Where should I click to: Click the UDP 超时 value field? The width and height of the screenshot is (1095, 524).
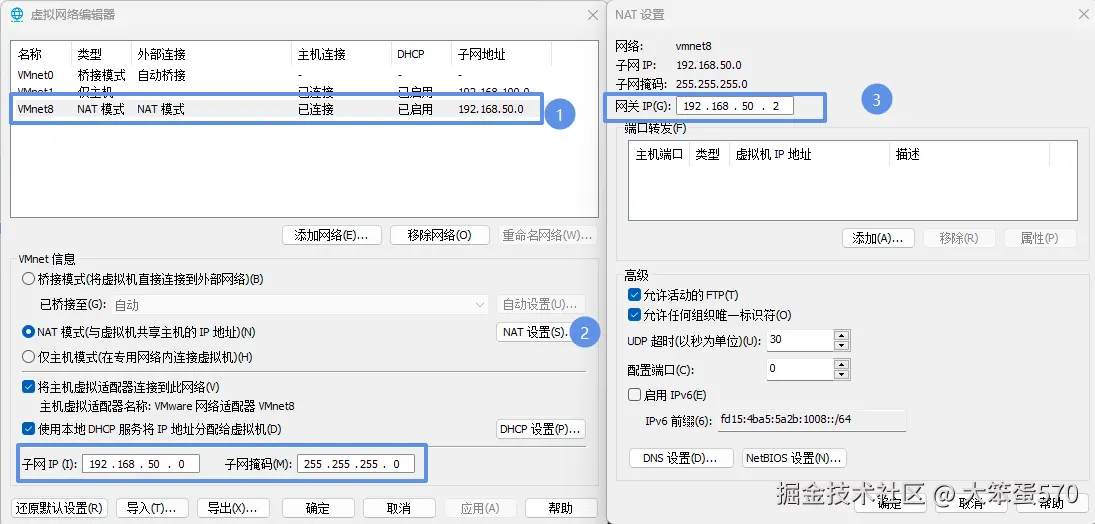800,340
